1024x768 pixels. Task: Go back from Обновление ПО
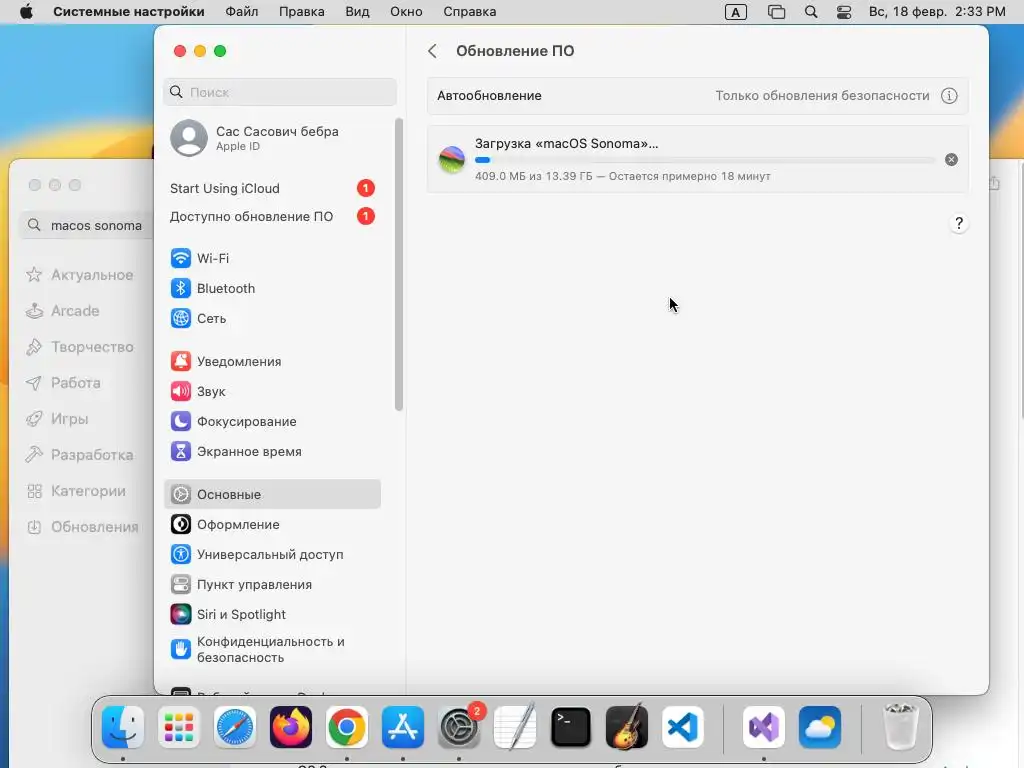[x=432, y=51]
